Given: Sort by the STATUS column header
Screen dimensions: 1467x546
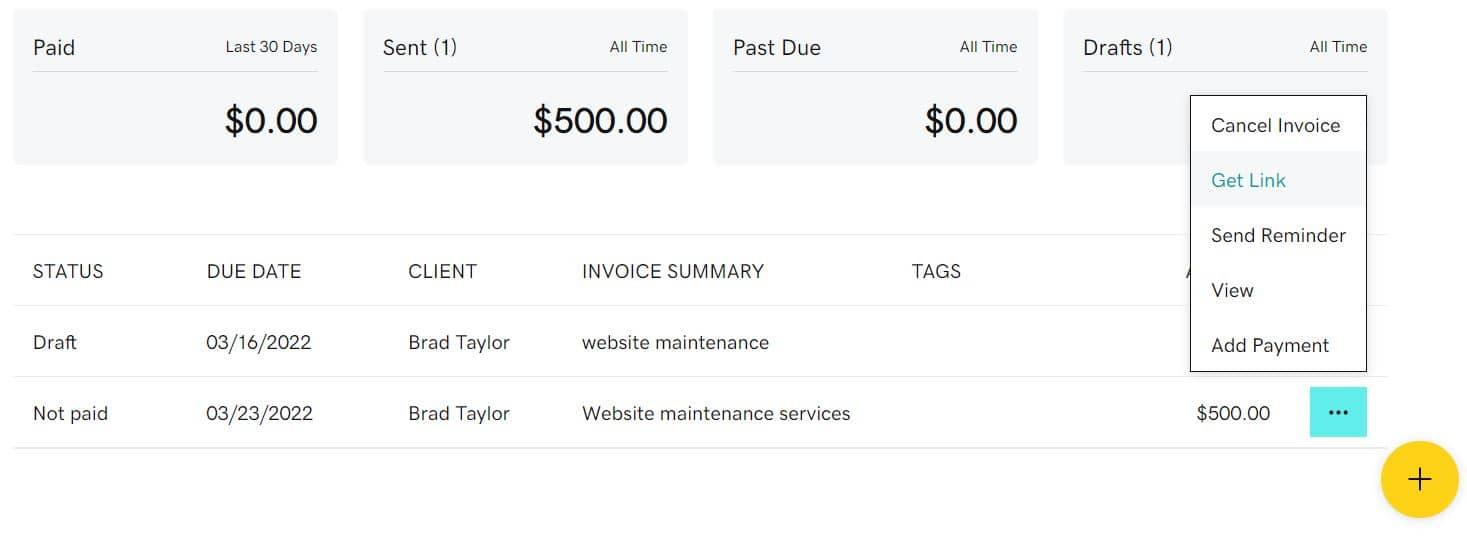Looking at the screenshot, I should (68, 271).
